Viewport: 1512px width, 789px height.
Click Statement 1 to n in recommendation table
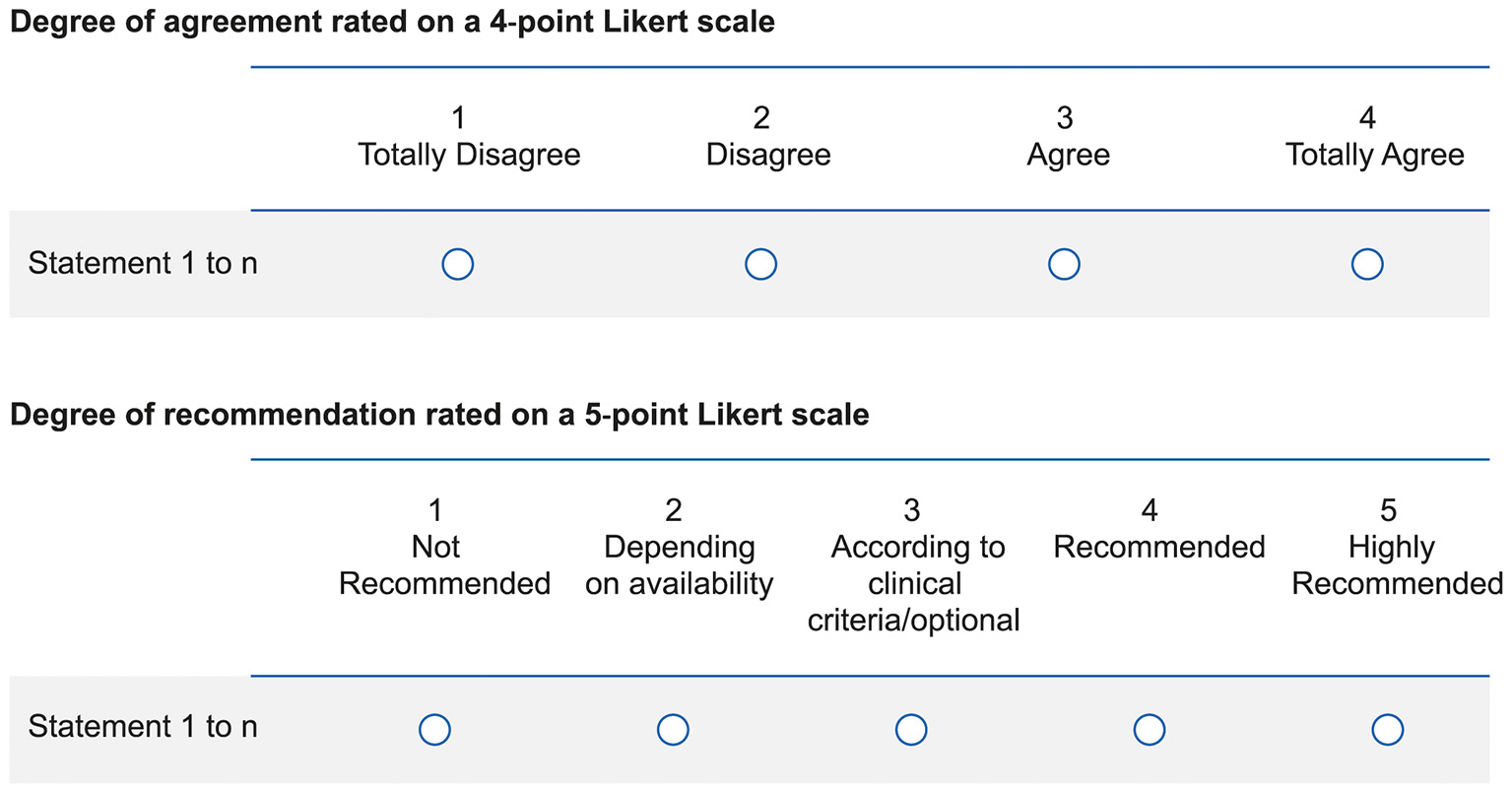(143, 727)
